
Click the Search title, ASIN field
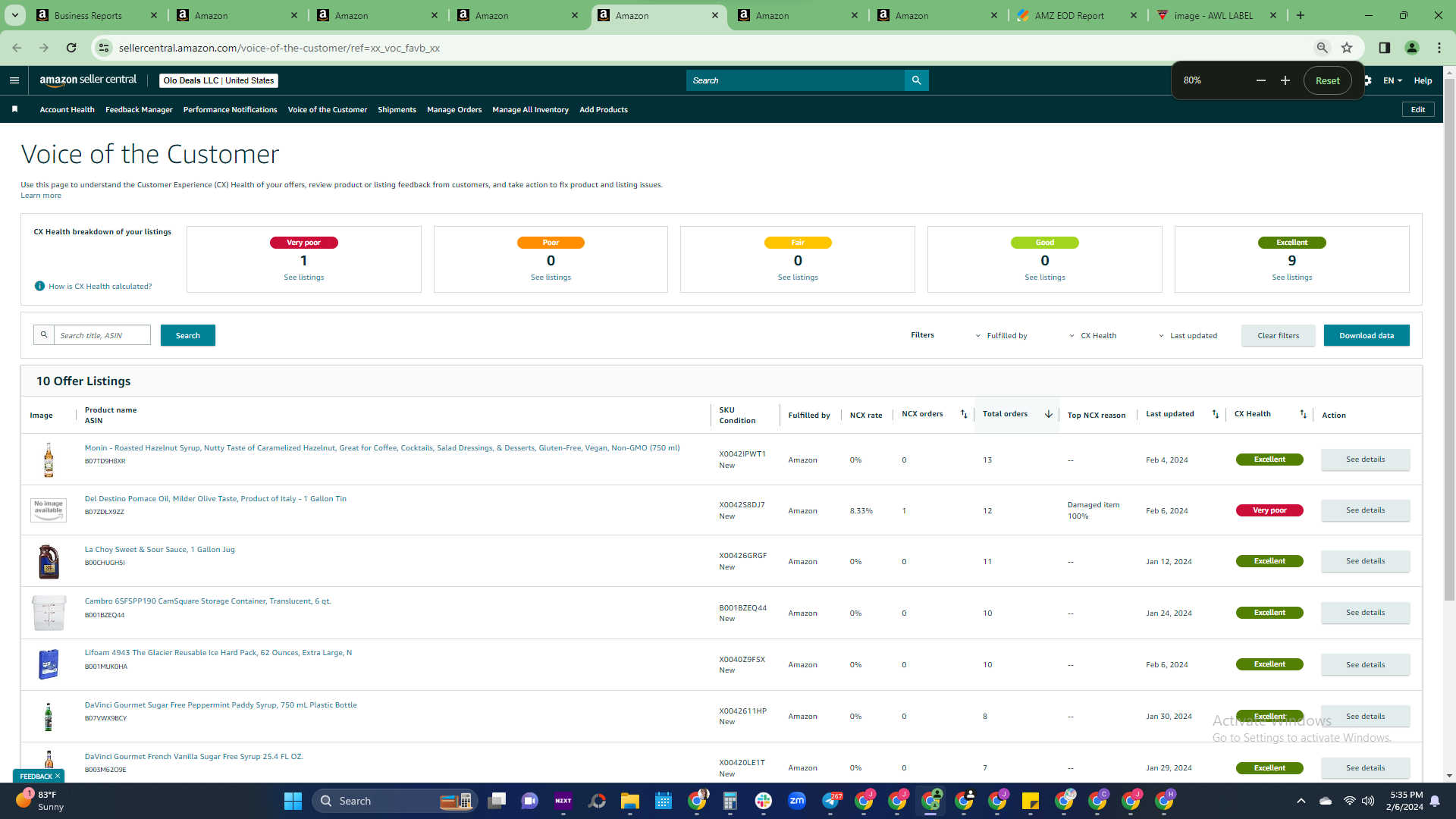tap(102, 336)
